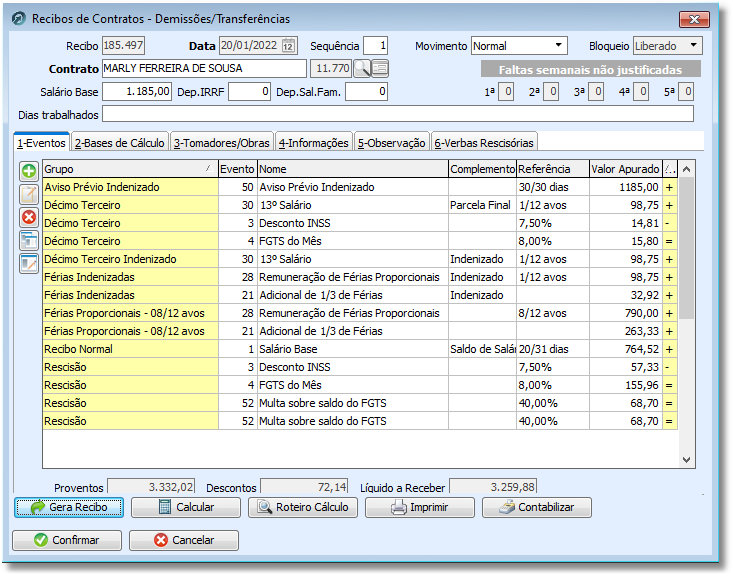This screenshot has height=577, width=733.
Task: Click the Saldo de Salá complement cell
Action: pos(482,349)
